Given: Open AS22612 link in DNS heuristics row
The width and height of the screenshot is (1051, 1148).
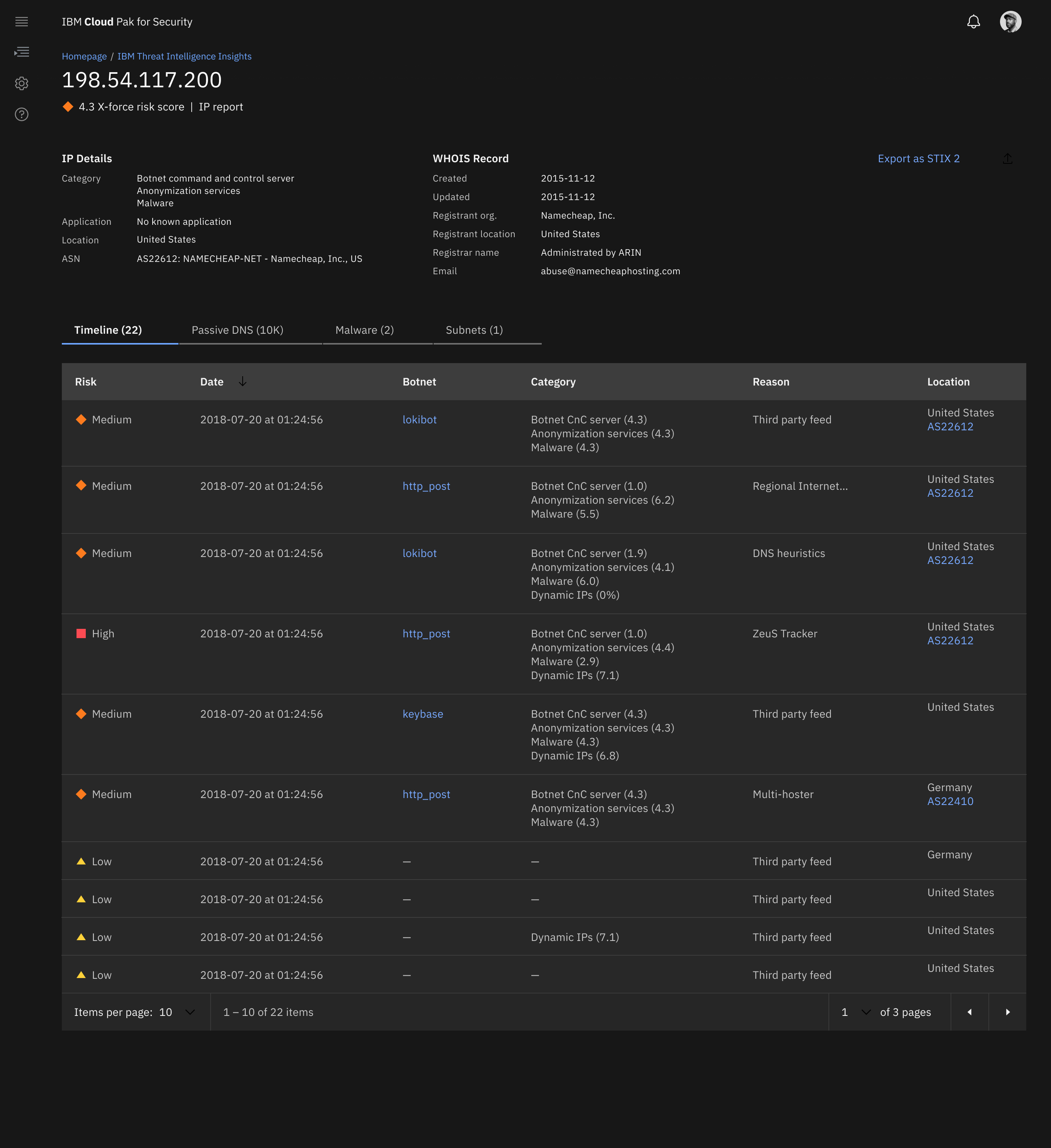Looking at the screenshot, I should pyautogui.click(x=950, y=560).
